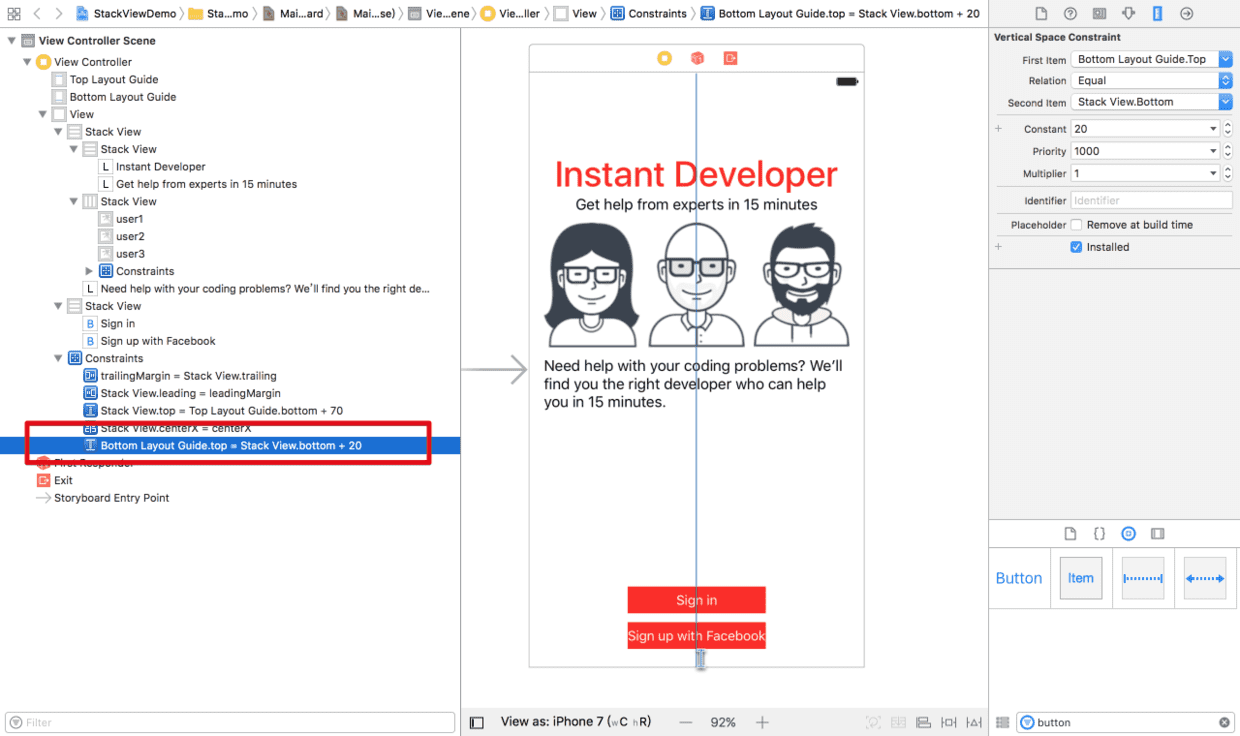Add a variation using plus beside Installed

click(998, 247)
